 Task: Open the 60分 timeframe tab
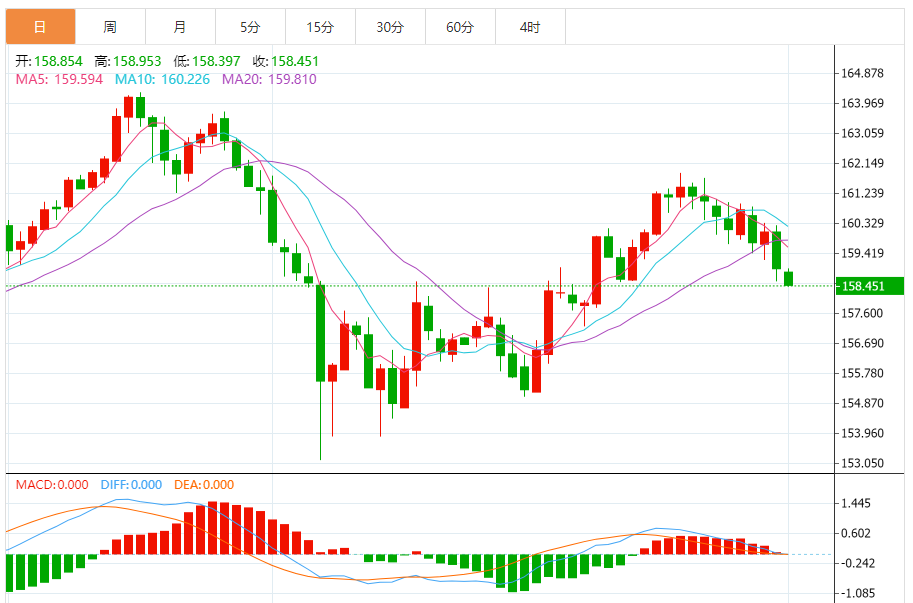459,27
